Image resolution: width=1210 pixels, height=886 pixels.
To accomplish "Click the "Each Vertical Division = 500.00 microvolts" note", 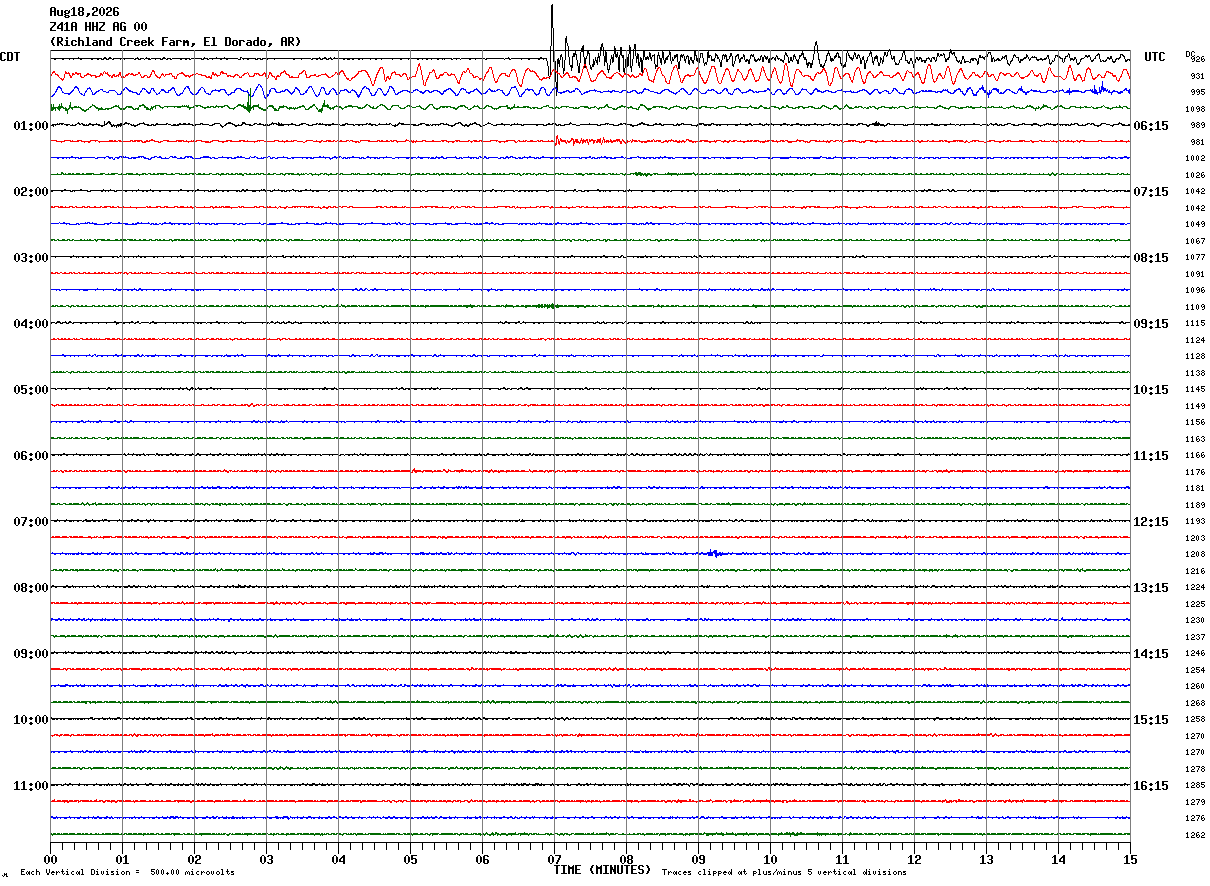I will pyautogui.click(x=128, y=873).
